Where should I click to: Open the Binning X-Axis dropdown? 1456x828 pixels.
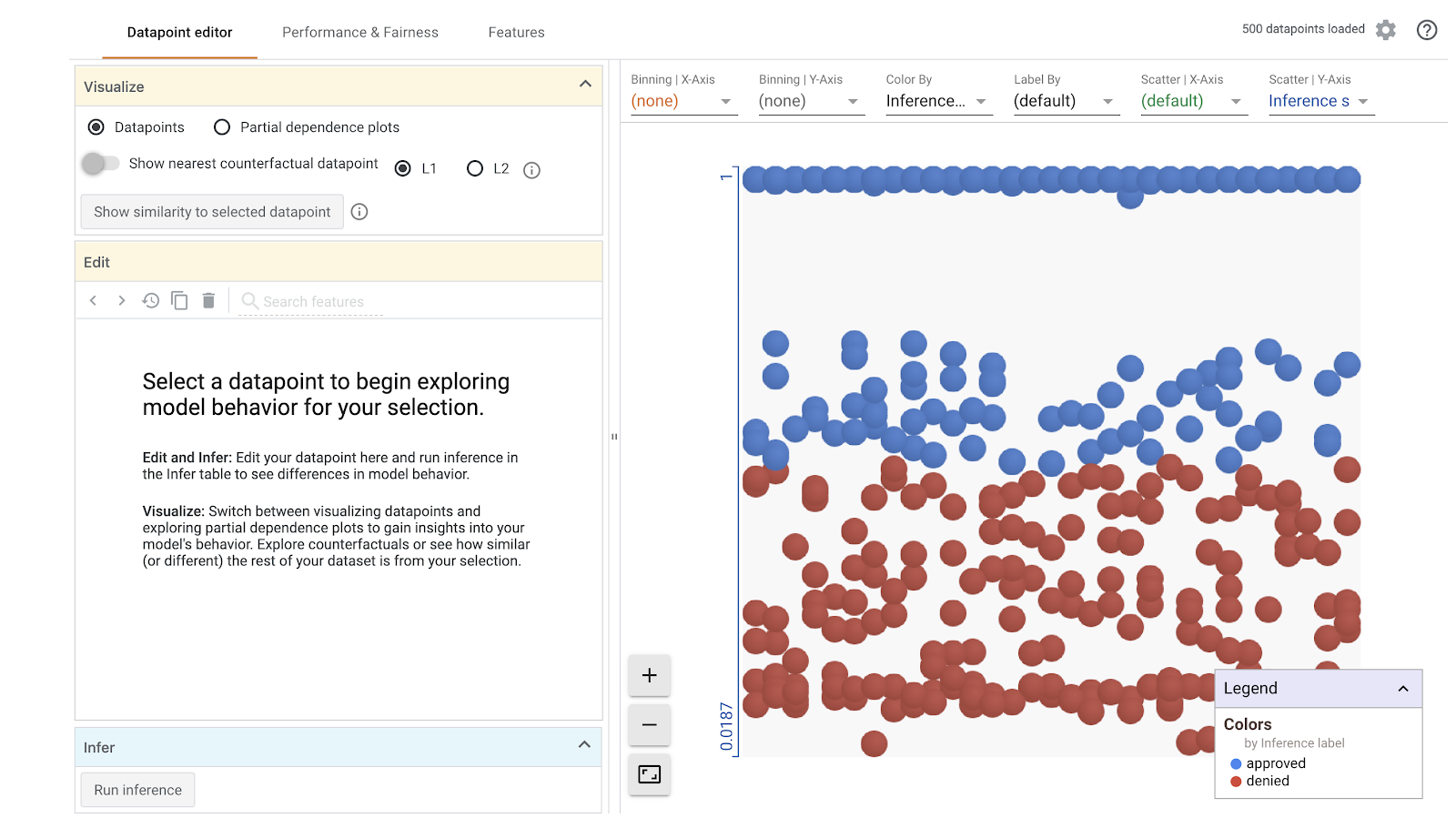pyautogui.click(x=682, y=101)
